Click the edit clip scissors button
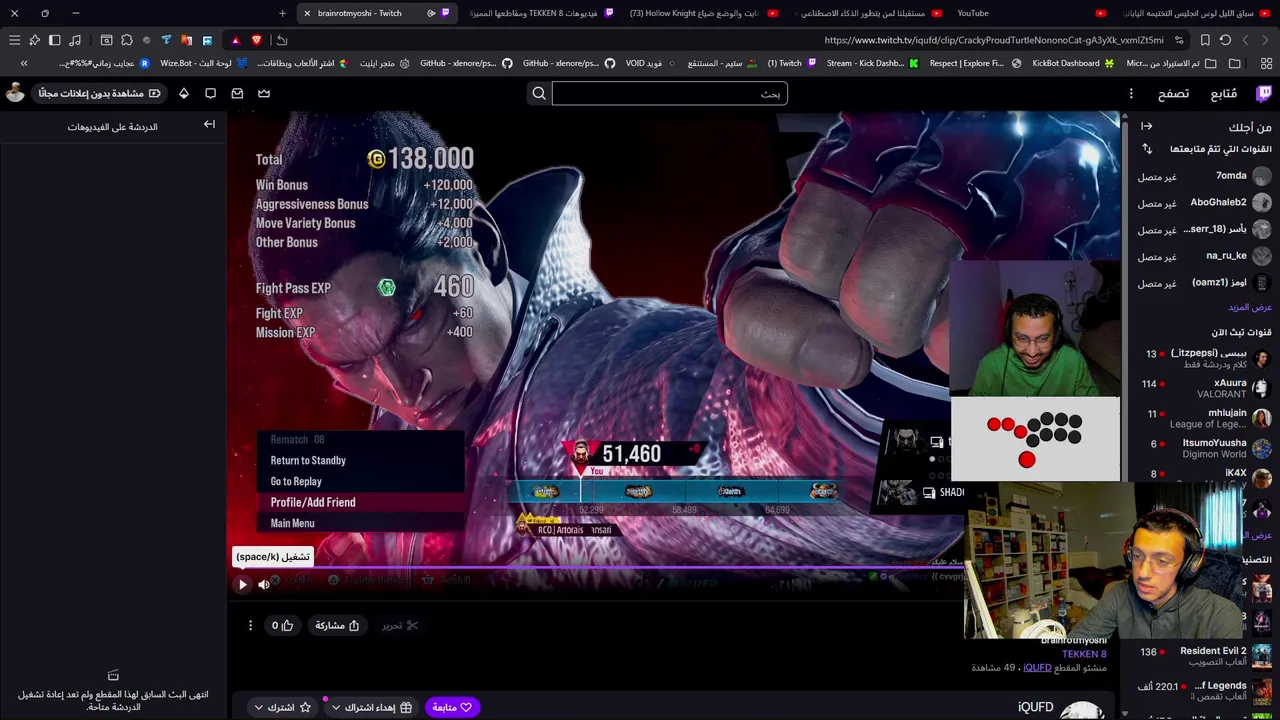Image resolution: width=1280 pixels, height=720 pixels. 400,625
